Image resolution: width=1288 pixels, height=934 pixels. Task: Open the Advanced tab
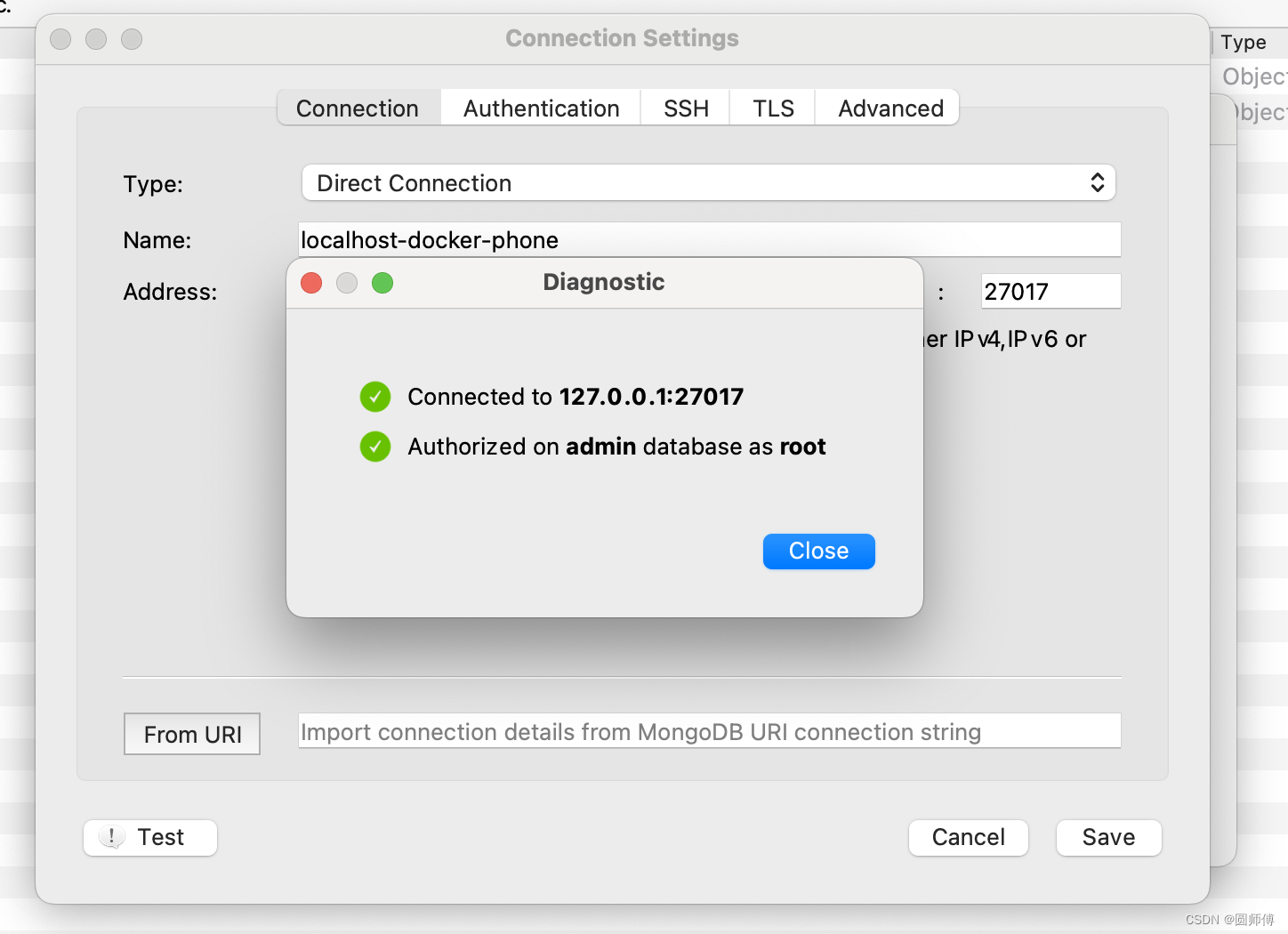(890, 108)
